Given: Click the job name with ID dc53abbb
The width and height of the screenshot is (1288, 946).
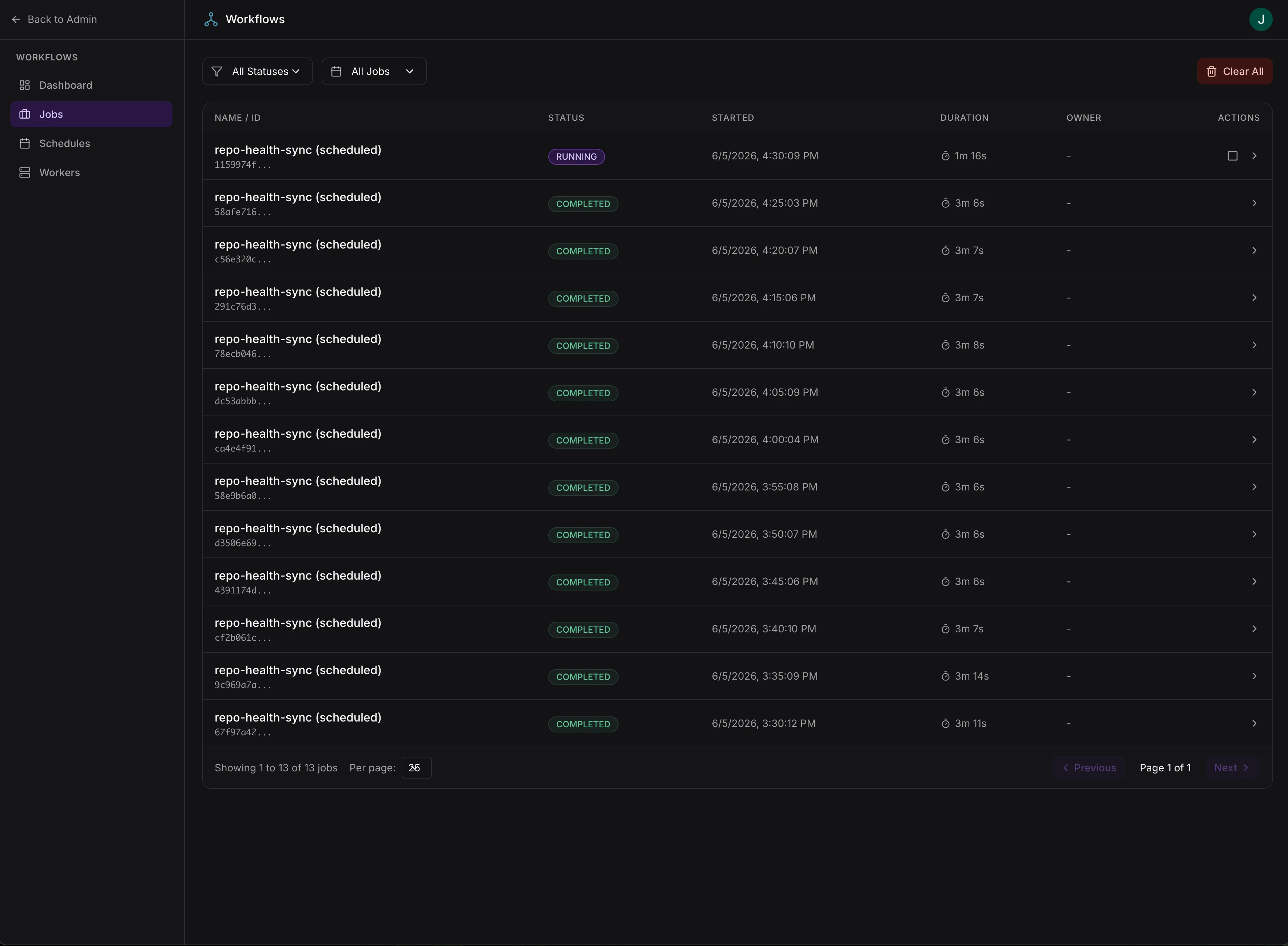Looking at the screenshot, I should tap(298, 386).
